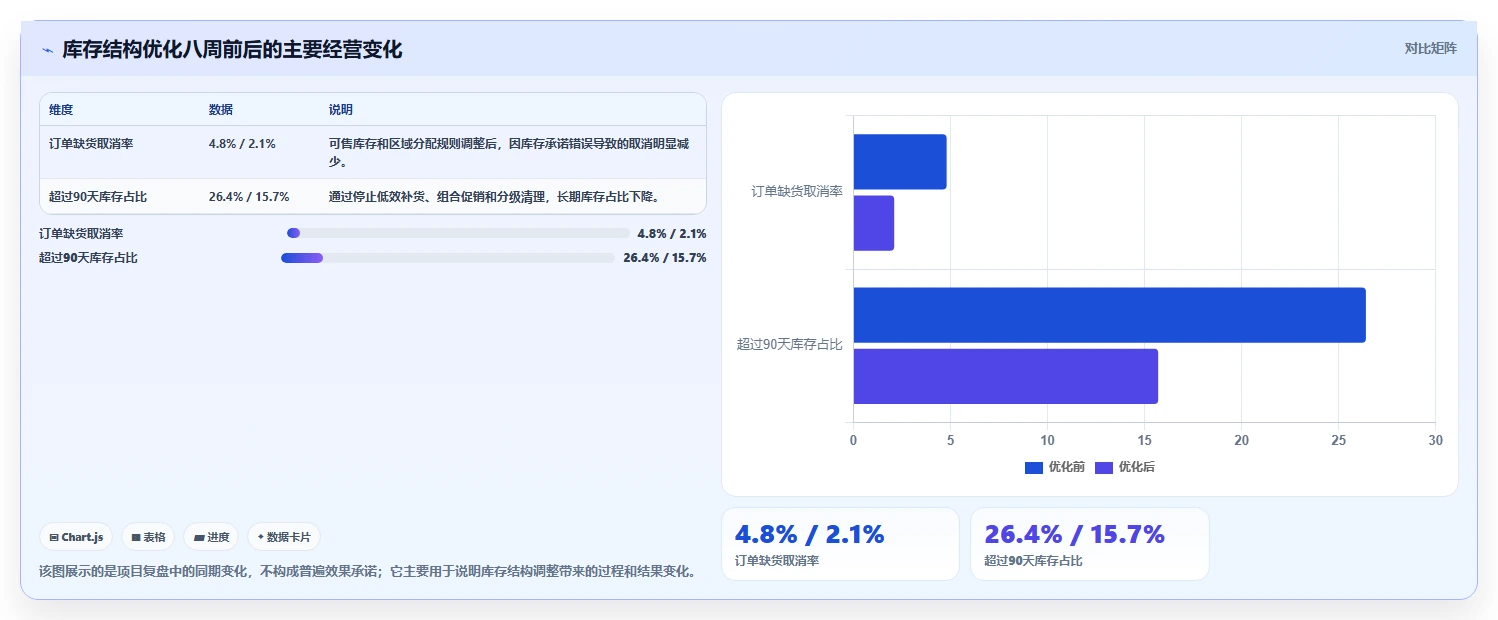Toggle the 优化前 legend swatch
Viewport: 1498px width, 620px height.
pyautogui.click(x=1034, y=468)
